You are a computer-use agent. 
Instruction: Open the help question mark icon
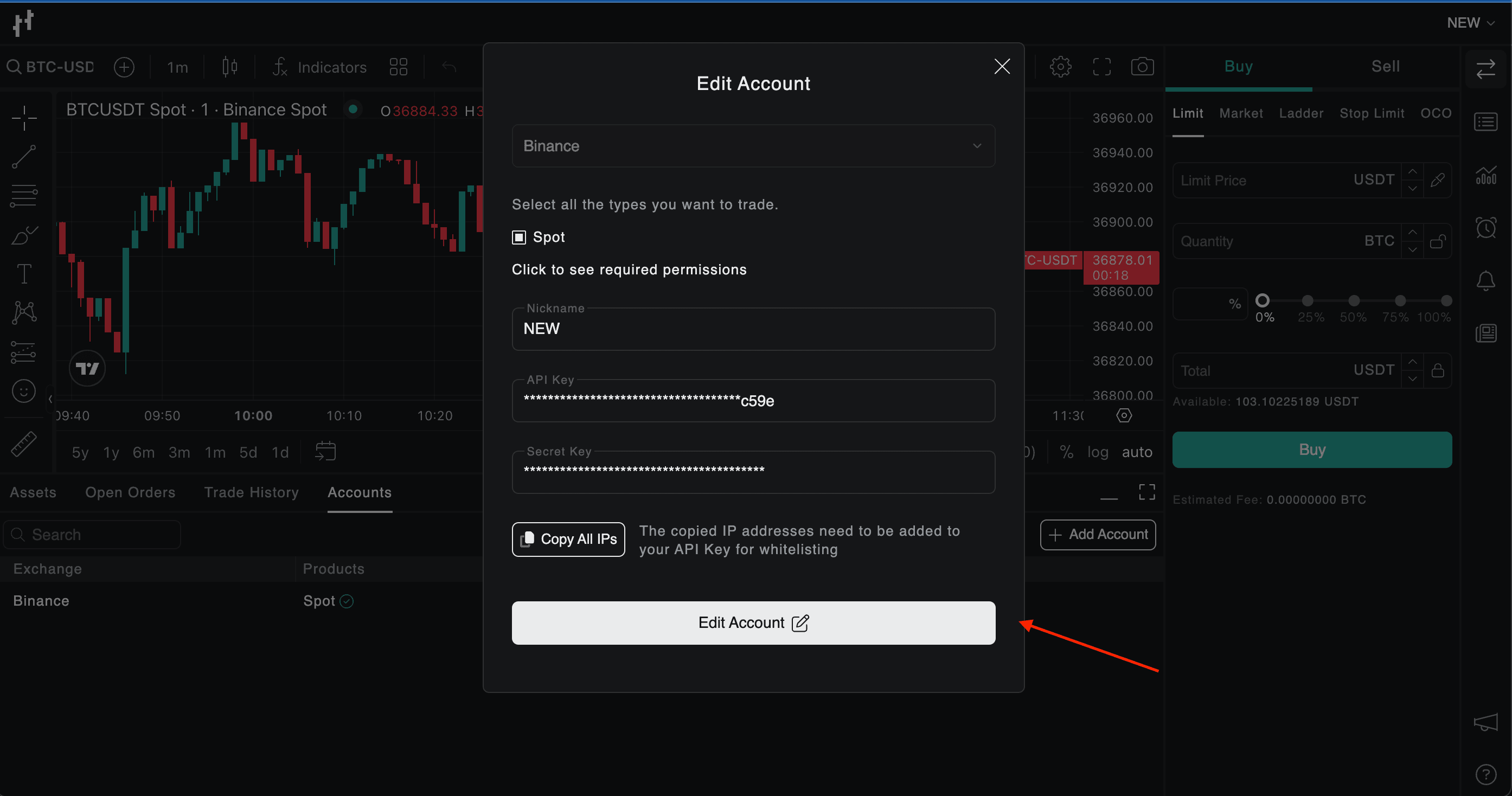[x=1485, y=774]
